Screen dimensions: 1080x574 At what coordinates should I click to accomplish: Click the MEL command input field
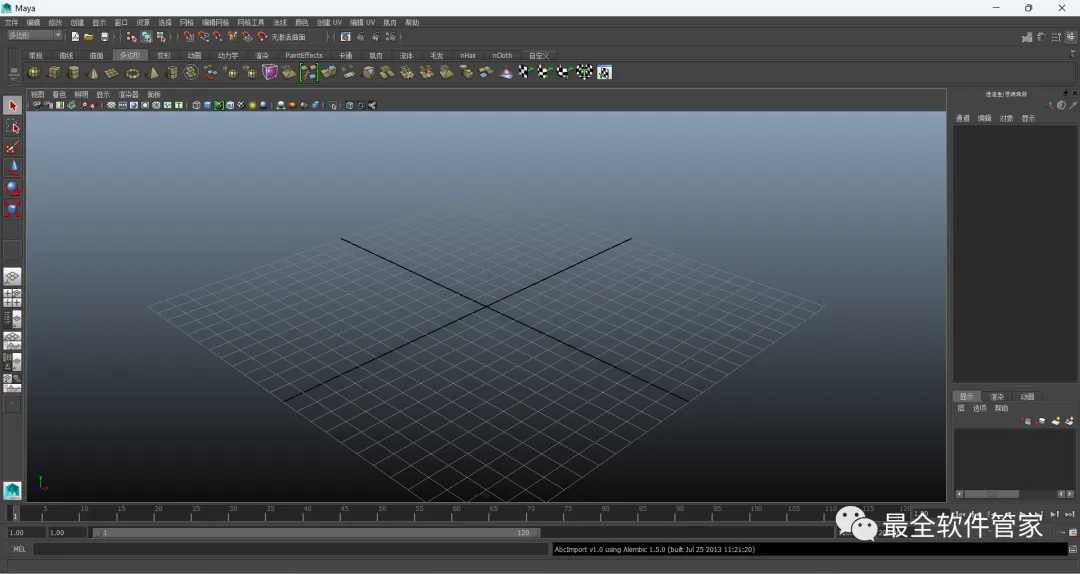291,549
